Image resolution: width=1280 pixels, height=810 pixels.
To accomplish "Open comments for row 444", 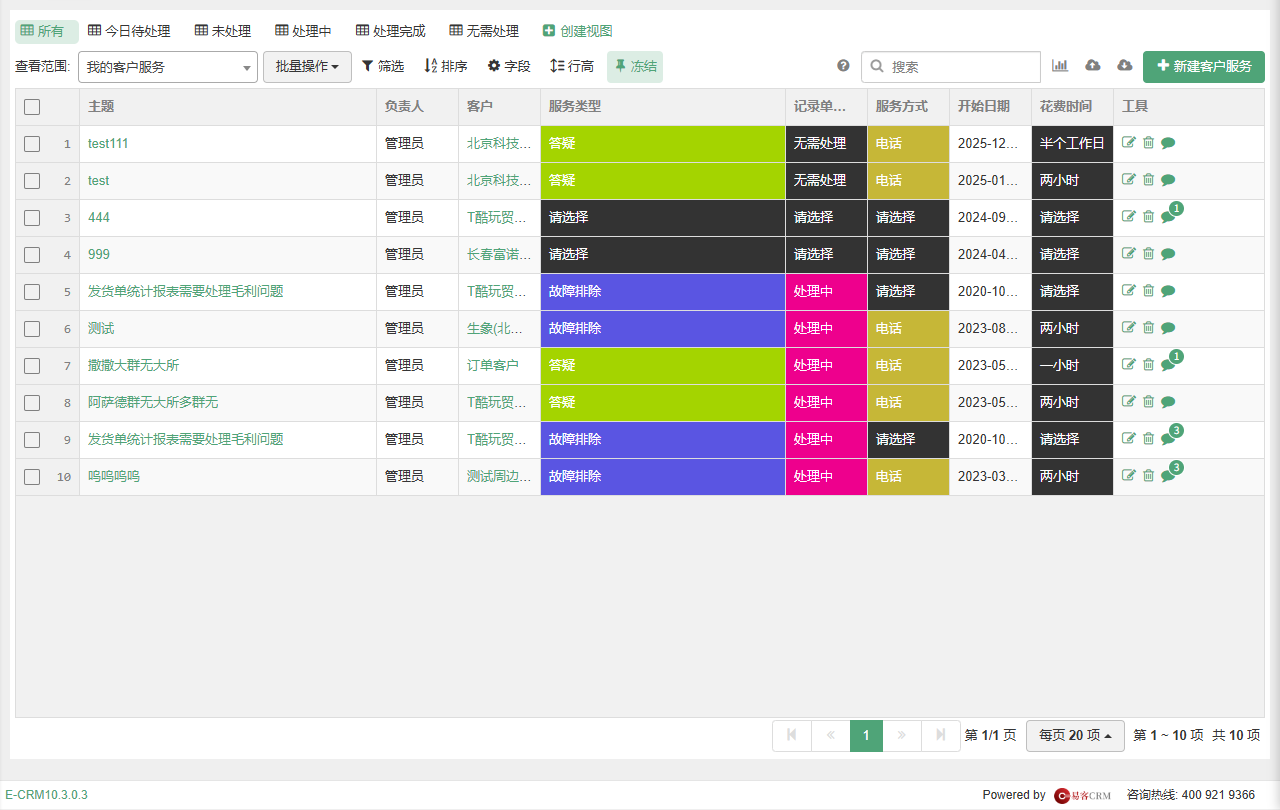I will (1168, 217).
